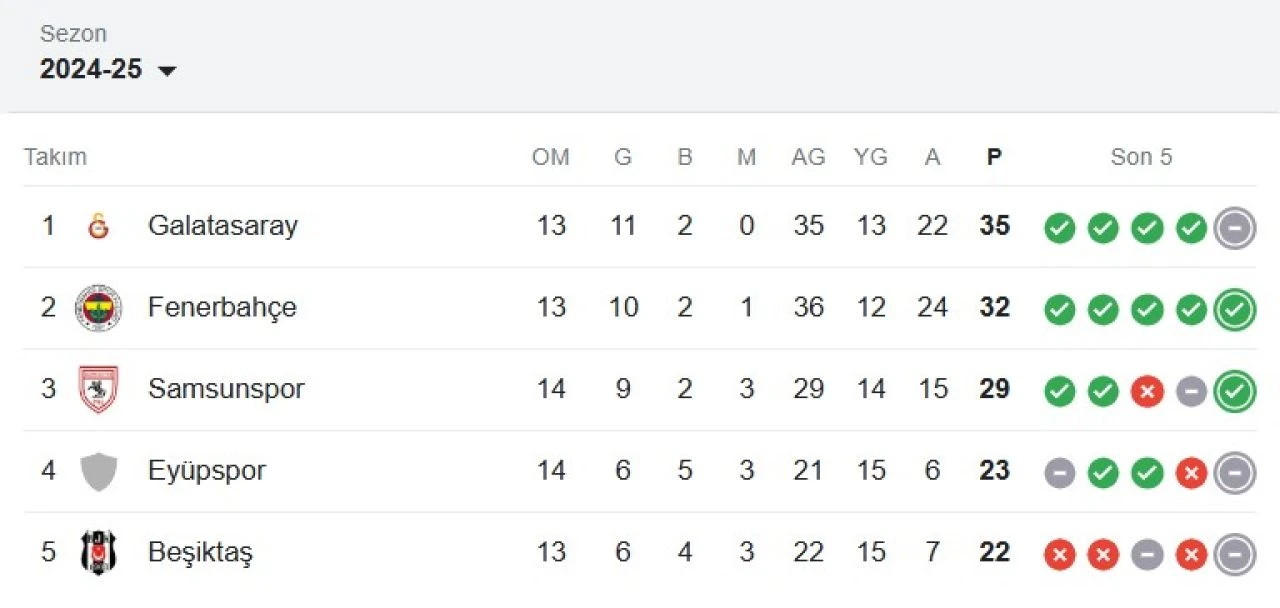This screenshot has height=608, width=1280.
Task: Click Fenerbahçe's latest highlighted win icon
Action: click(x=1235, y=309)
